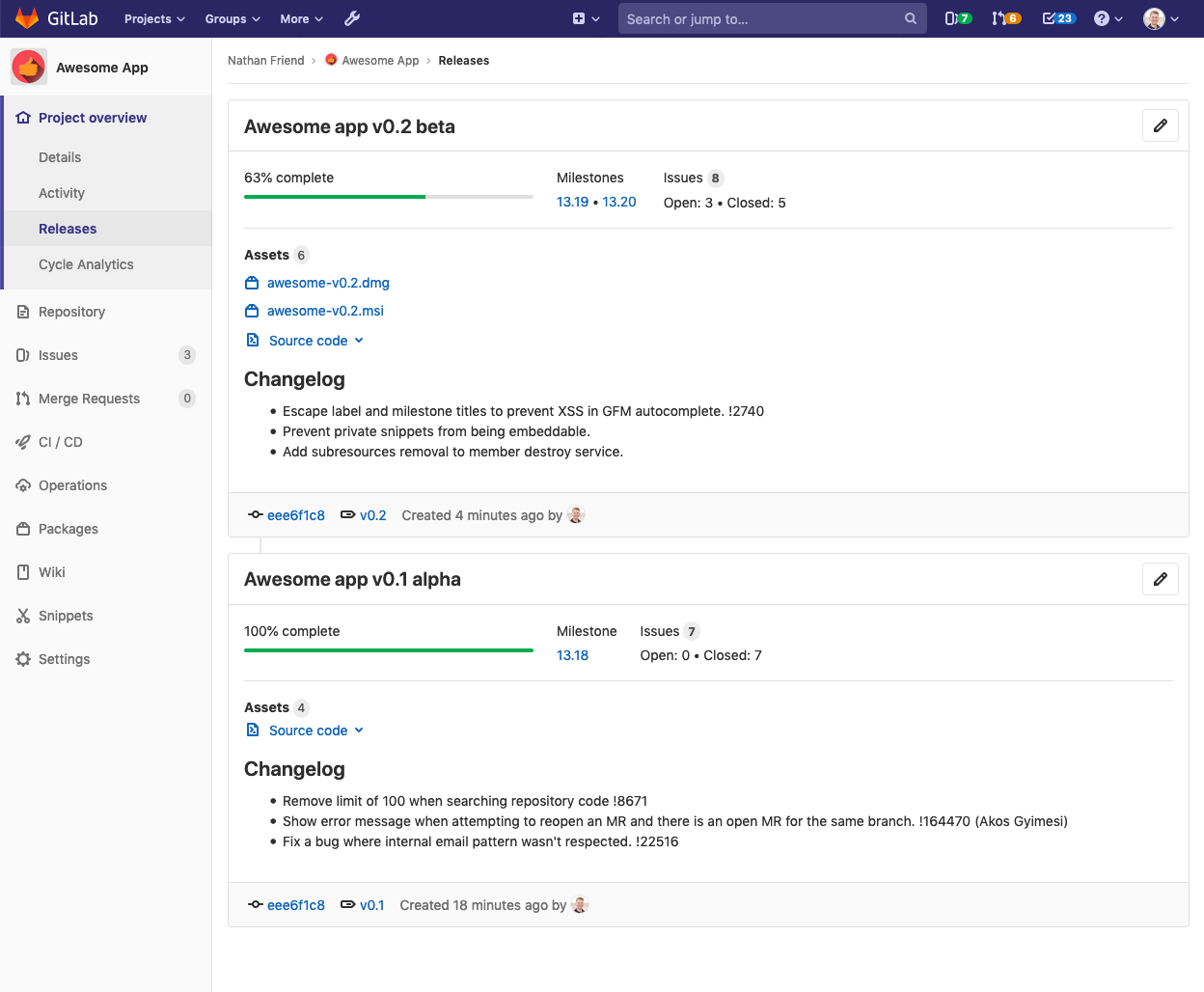This screenshot has height=992, width=1204.
Task: Open CI / CD sidebar section
Action: tap(60, 442)
